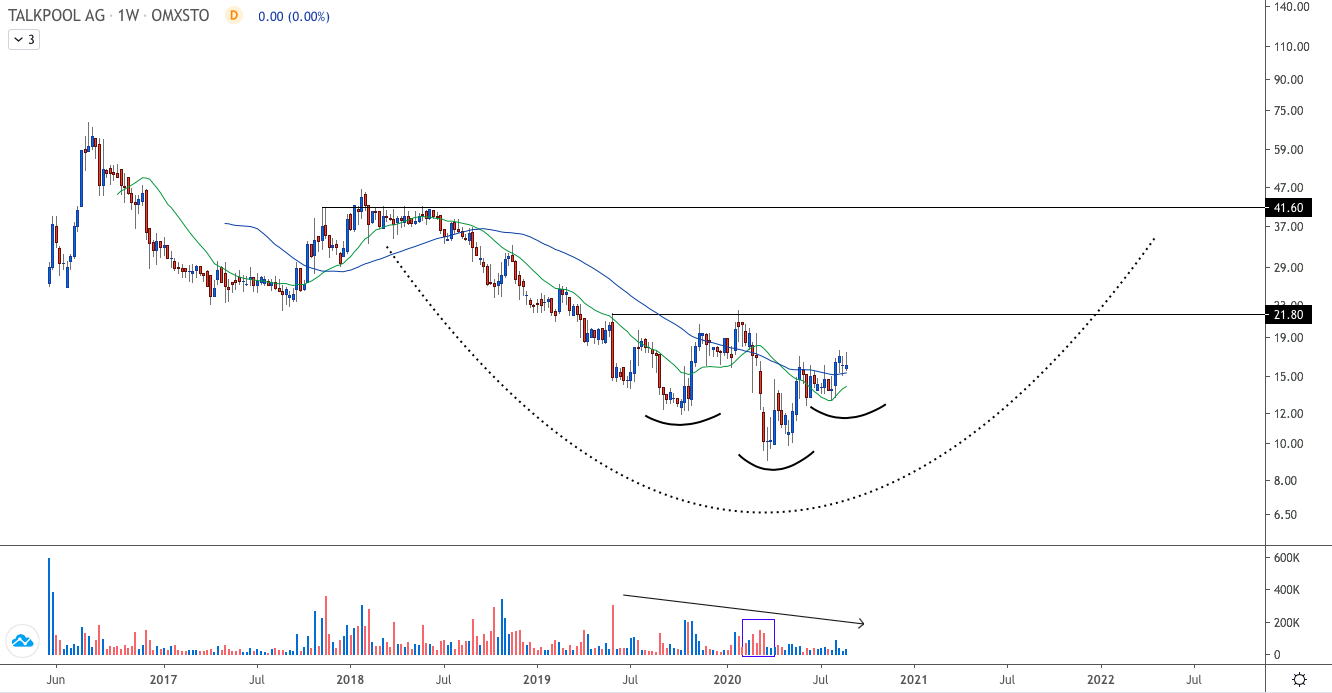
Task: Select the 21.80 price line label
Action: pyautogui.click(x=1288, y=315)
